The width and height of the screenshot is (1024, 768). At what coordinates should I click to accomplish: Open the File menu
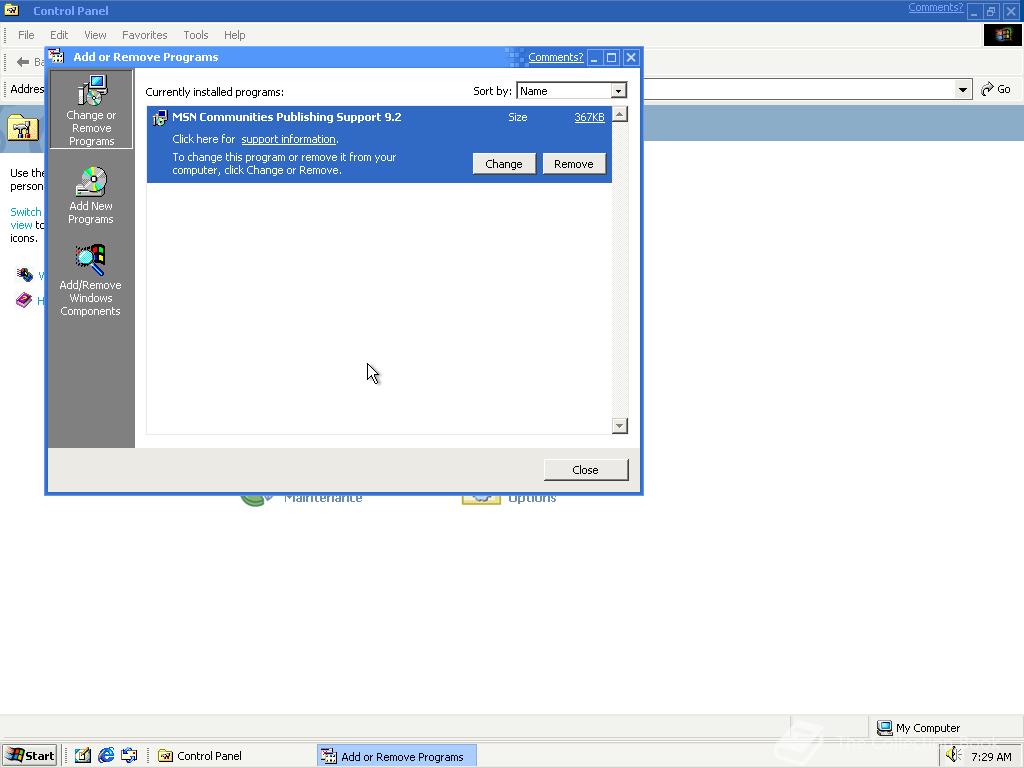[x=26, y=35]
